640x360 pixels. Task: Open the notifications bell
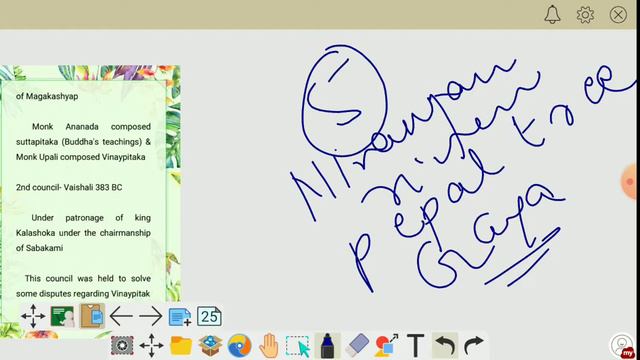pos(552,14)
